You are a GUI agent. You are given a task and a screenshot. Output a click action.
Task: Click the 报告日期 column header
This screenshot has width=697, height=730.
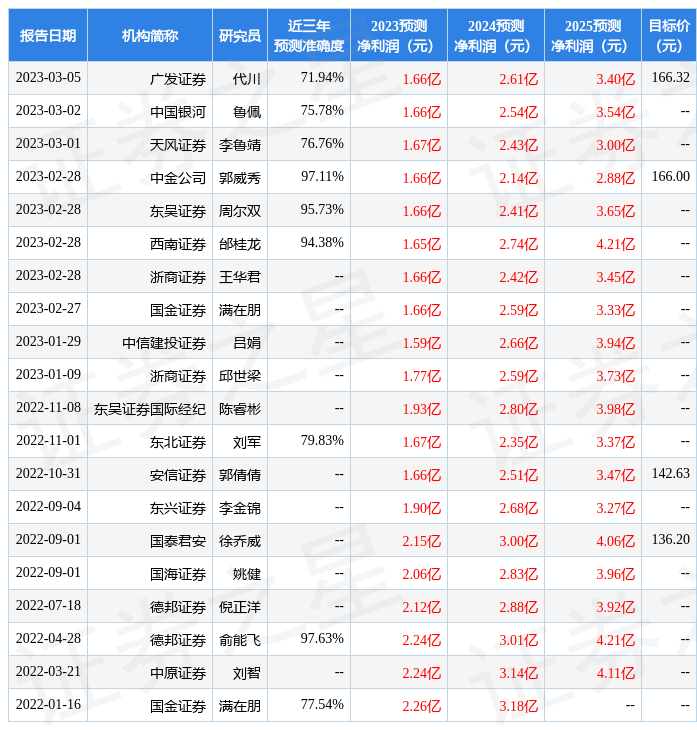click(48, 36)
